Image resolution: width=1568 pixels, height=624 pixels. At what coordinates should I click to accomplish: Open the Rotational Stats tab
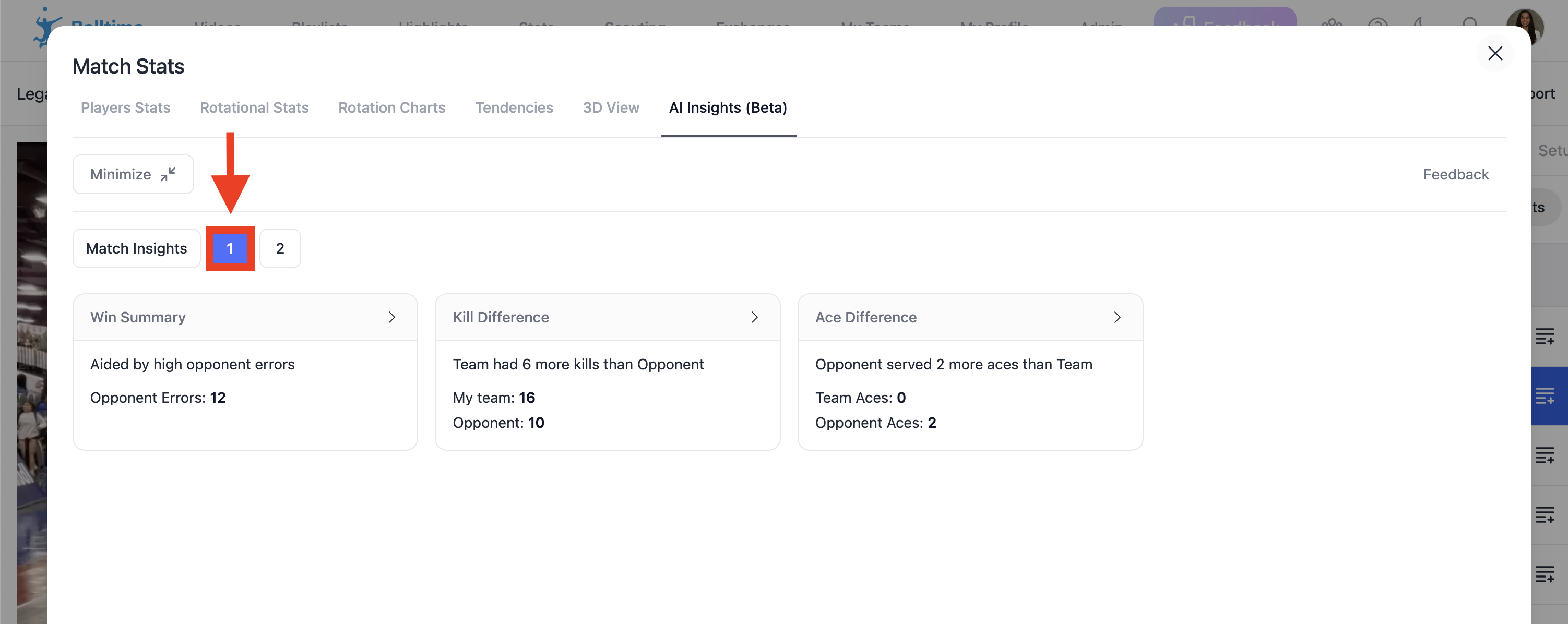point(254,107)
